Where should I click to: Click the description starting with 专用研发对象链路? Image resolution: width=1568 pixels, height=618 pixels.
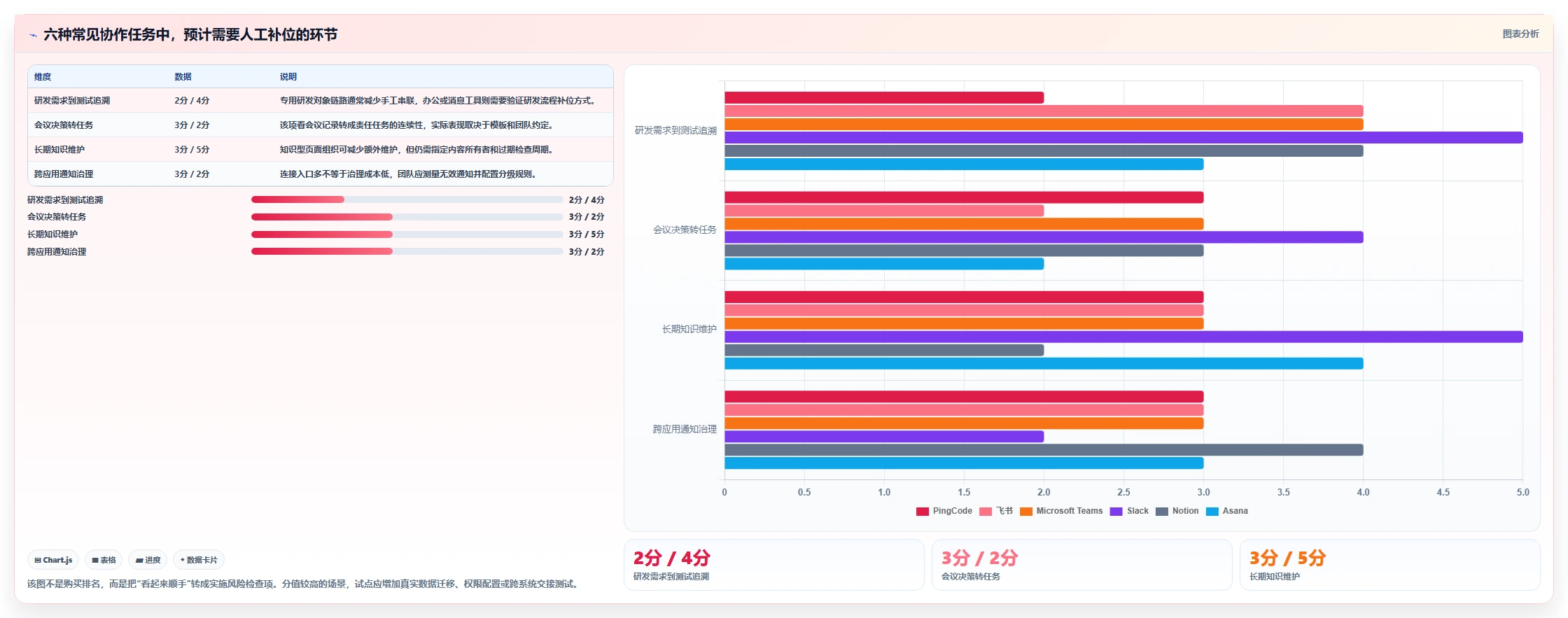coord(439,101)
